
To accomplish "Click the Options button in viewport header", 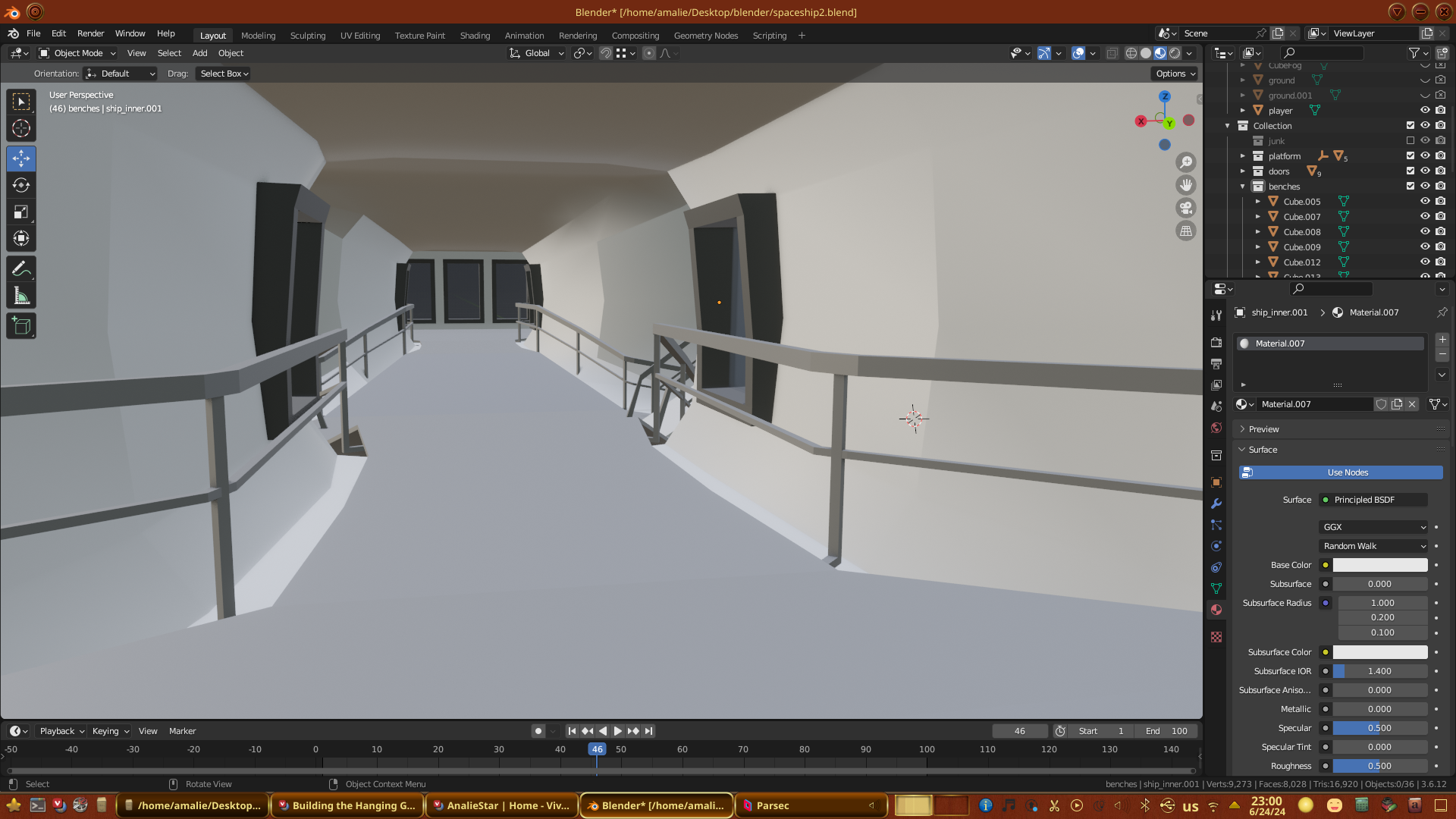I will point(1175,74).
